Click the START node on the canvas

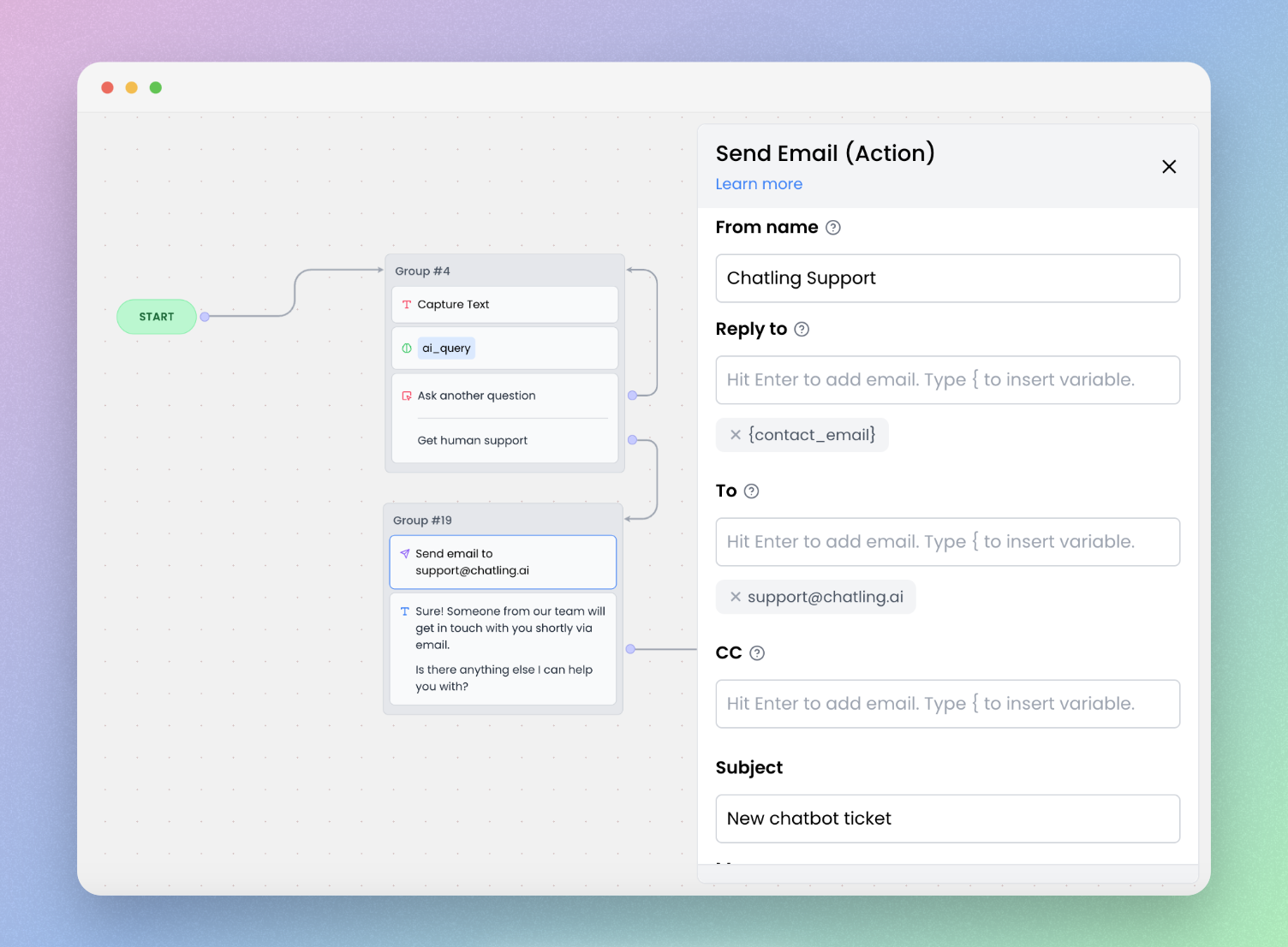(x=156, y=317)
